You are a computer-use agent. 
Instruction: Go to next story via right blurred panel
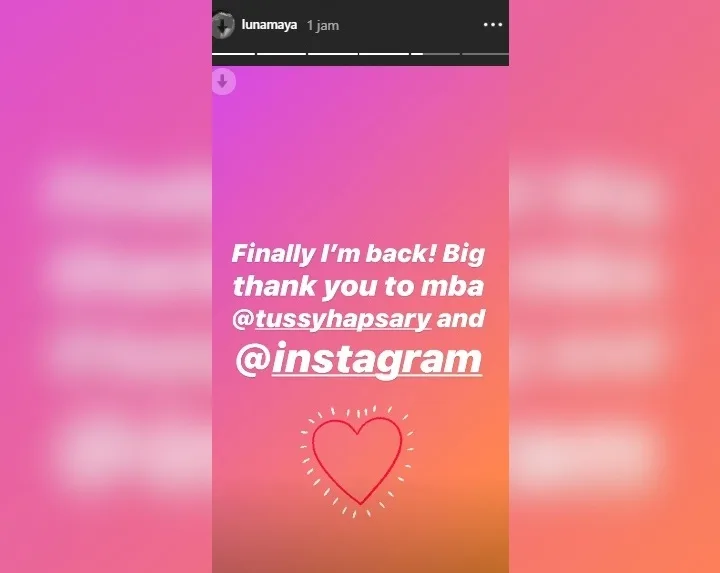tap(614, 286)
